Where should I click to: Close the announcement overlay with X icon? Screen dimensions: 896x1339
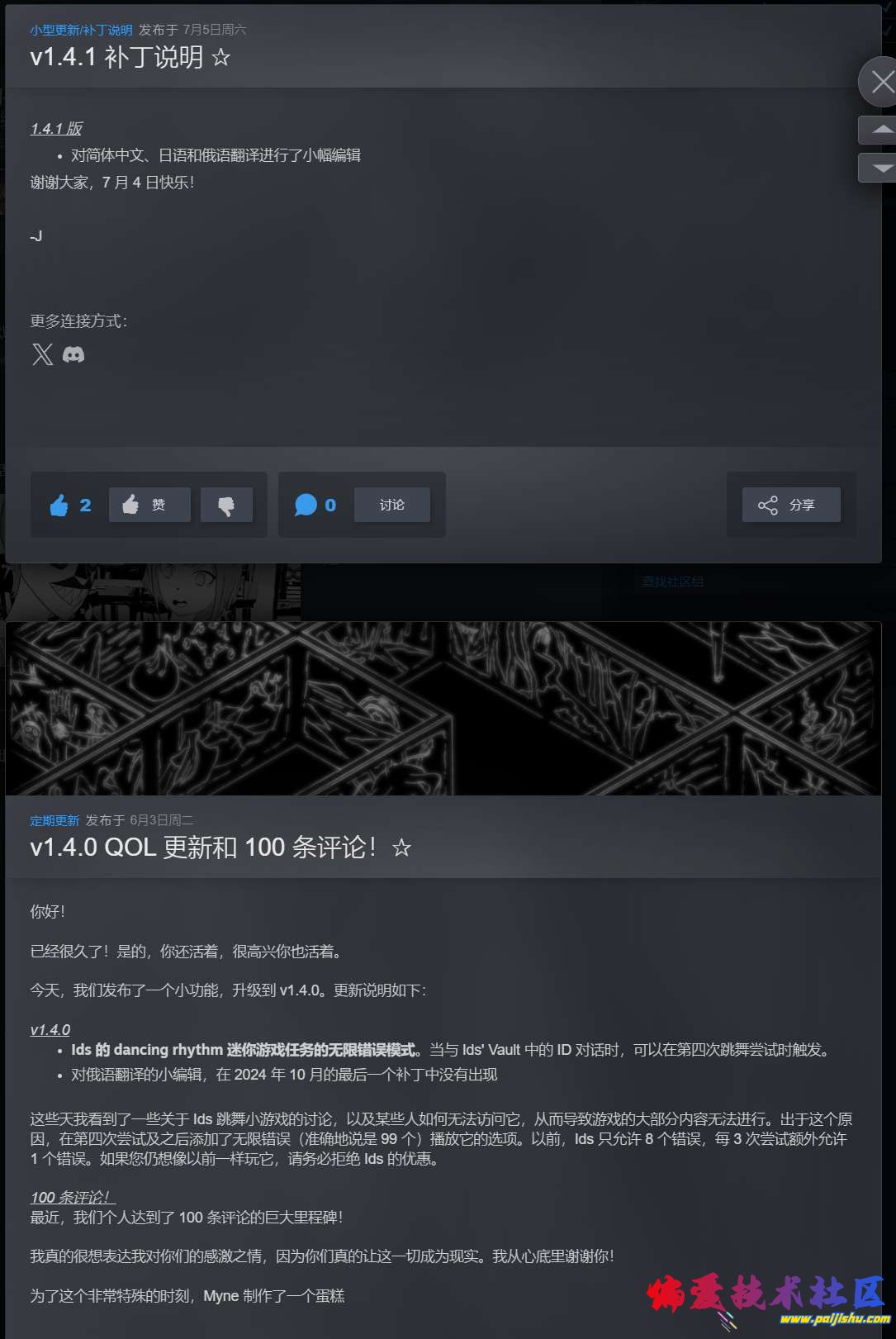(880, 82)
